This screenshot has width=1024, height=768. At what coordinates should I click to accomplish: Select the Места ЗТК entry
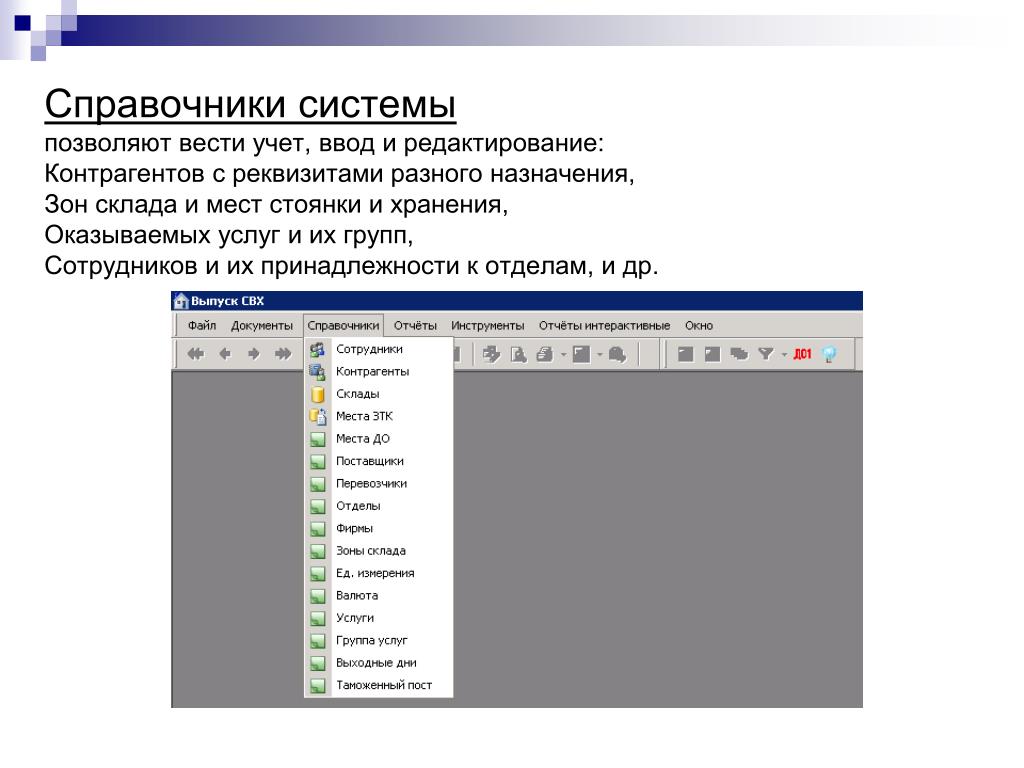pyautogui.click(x=379, y=416)
